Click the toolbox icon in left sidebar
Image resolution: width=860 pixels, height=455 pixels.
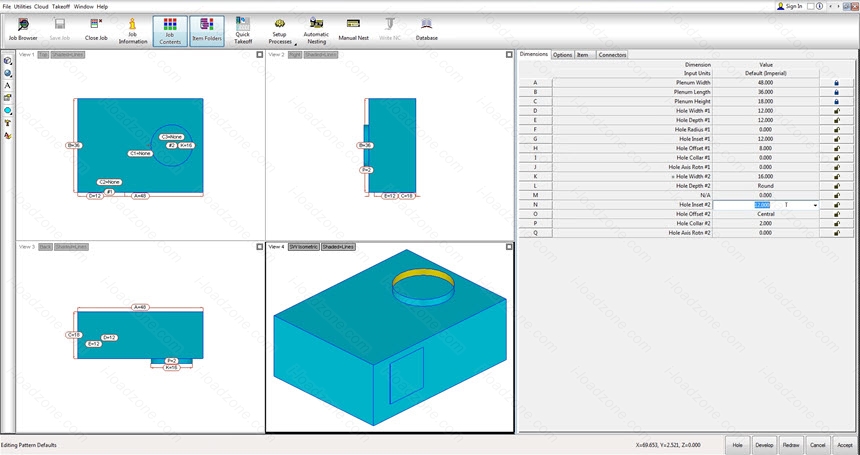tap(8, 98)
